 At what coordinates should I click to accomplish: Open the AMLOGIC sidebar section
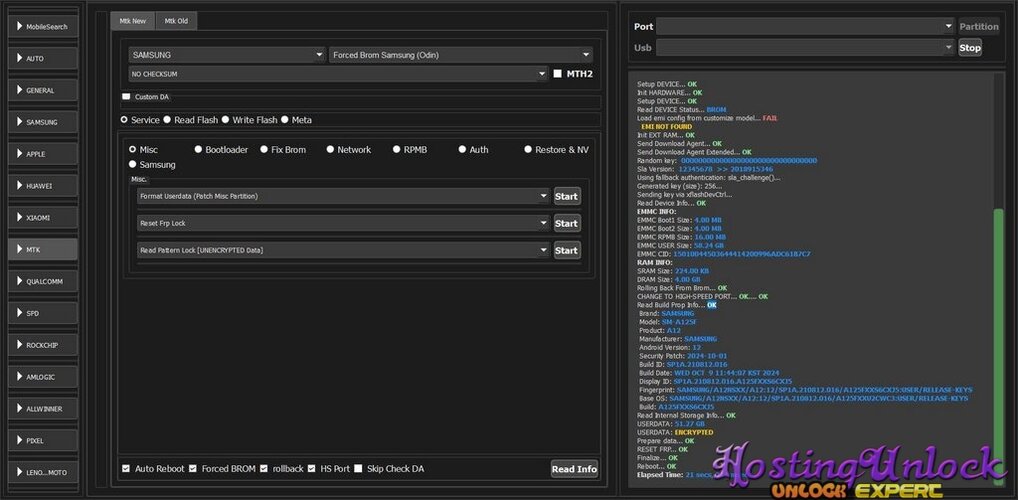point(43,377)
